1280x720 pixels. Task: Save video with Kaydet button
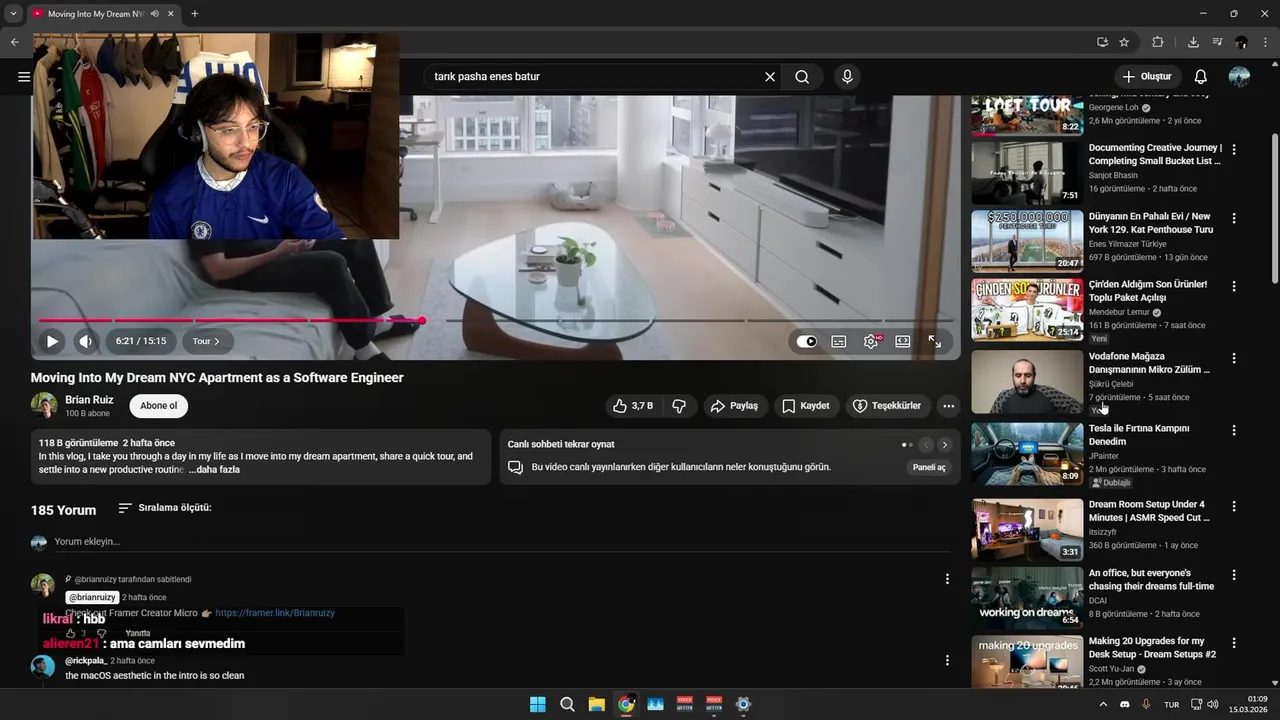point(806,406)
